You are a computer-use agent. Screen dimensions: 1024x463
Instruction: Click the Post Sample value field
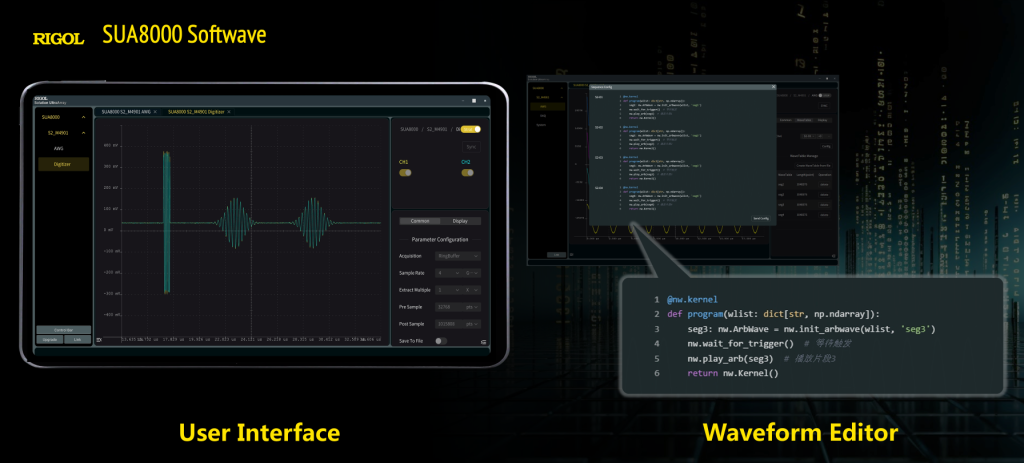[449, 323]
